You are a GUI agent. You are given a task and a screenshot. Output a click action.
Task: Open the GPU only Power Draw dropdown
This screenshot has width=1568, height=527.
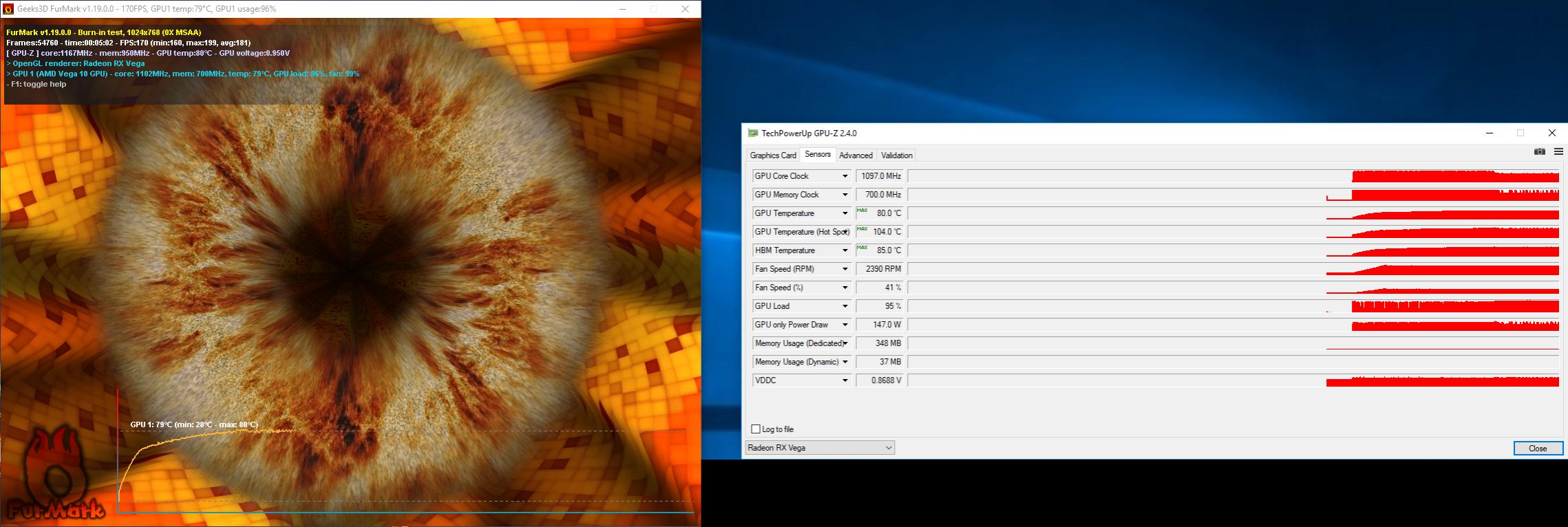click(x=845, y=325)
